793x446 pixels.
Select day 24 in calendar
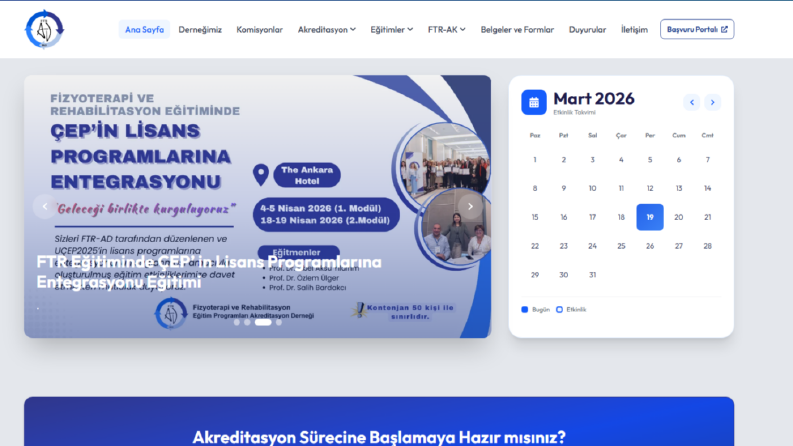[x=592, y=246]
